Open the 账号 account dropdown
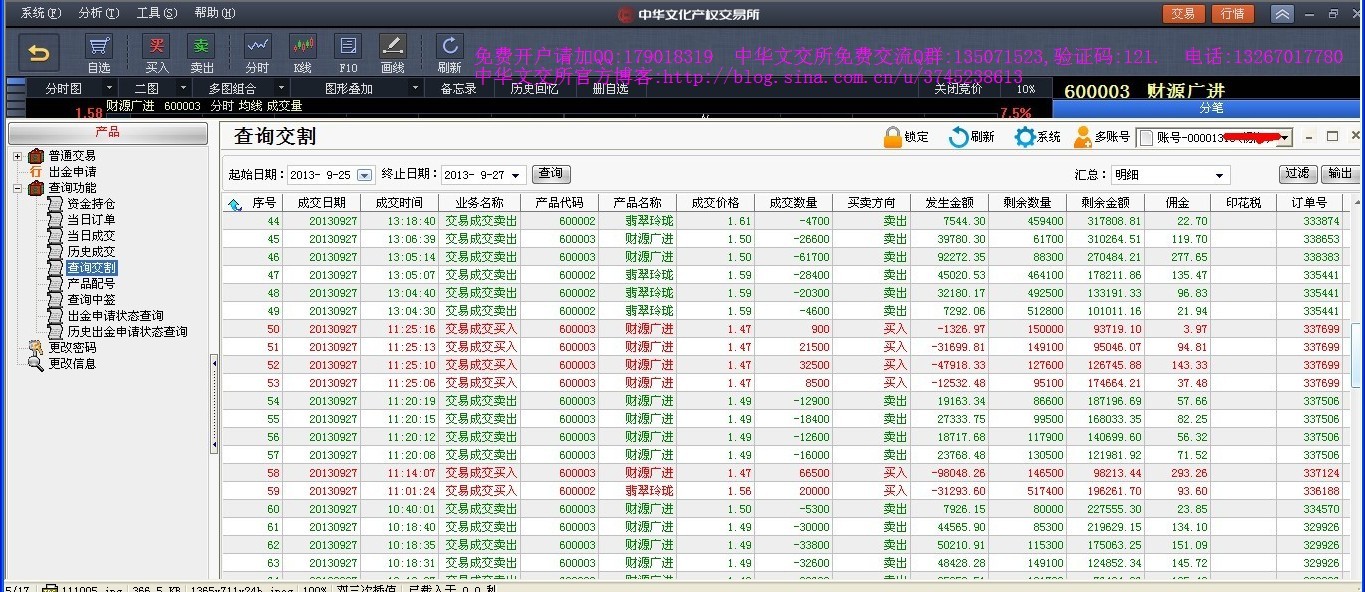 [1285, 138]
